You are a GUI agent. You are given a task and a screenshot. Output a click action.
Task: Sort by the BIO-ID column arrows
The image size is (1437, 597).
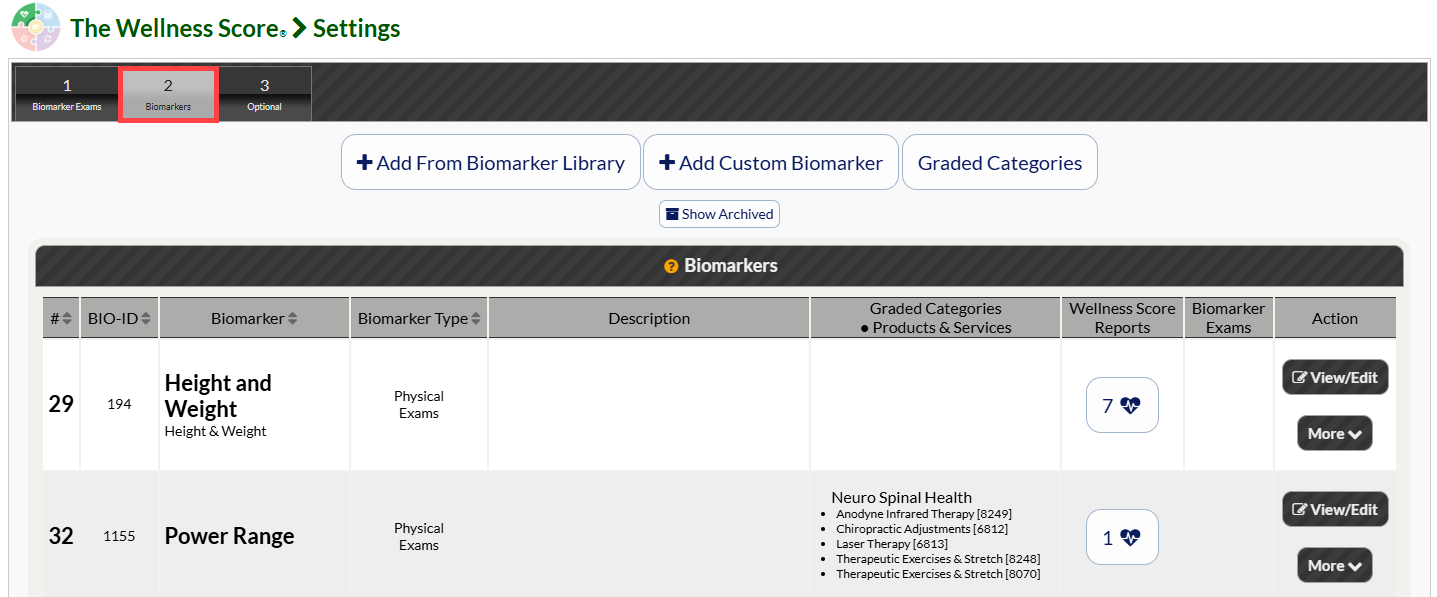[146, 319]
